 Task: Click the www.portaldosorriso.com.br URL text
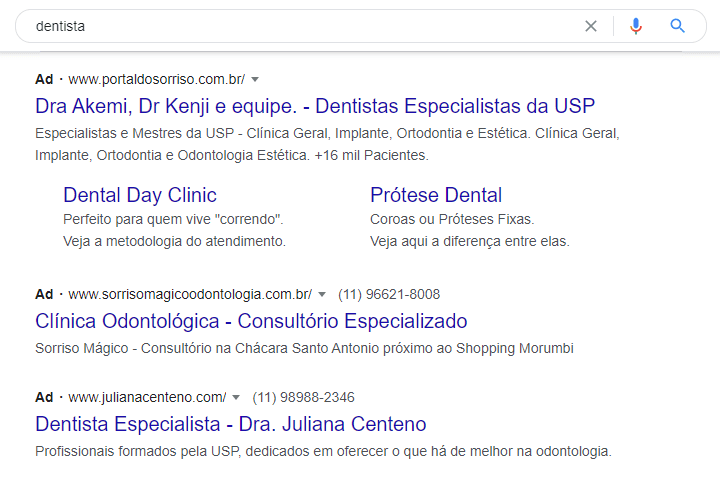157,79
